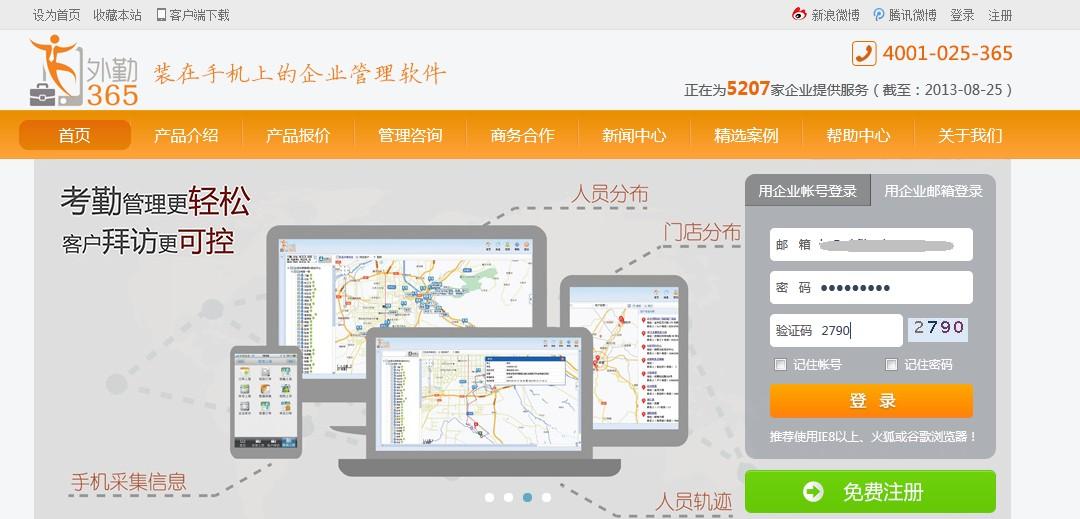This screenshot has width=1080, height=519.
Task: Focus the 密码 password field
Action: pyautogui.click(x=890, y=288)
